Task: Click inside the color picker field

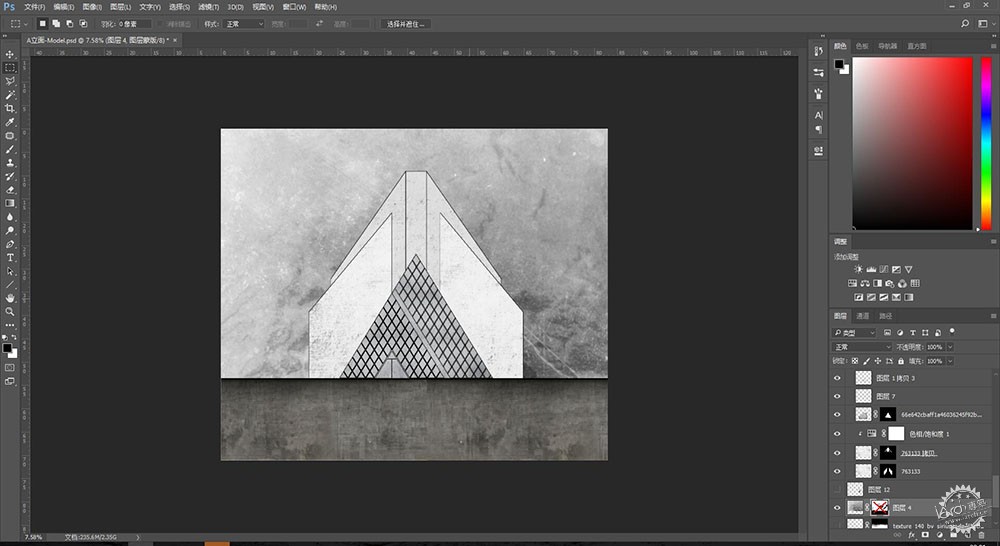Action: (912, 143)
